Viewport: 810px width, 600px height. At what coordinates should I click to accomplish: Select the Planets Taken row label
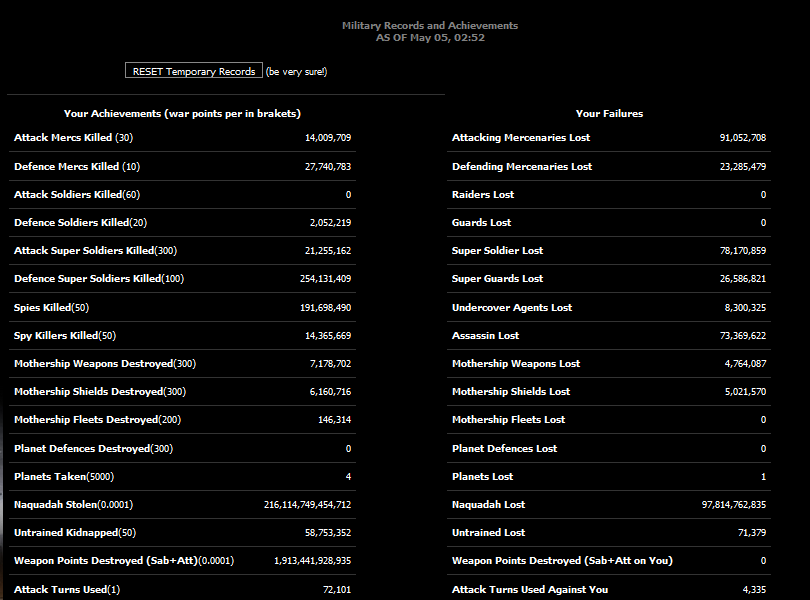click(62, 477)
